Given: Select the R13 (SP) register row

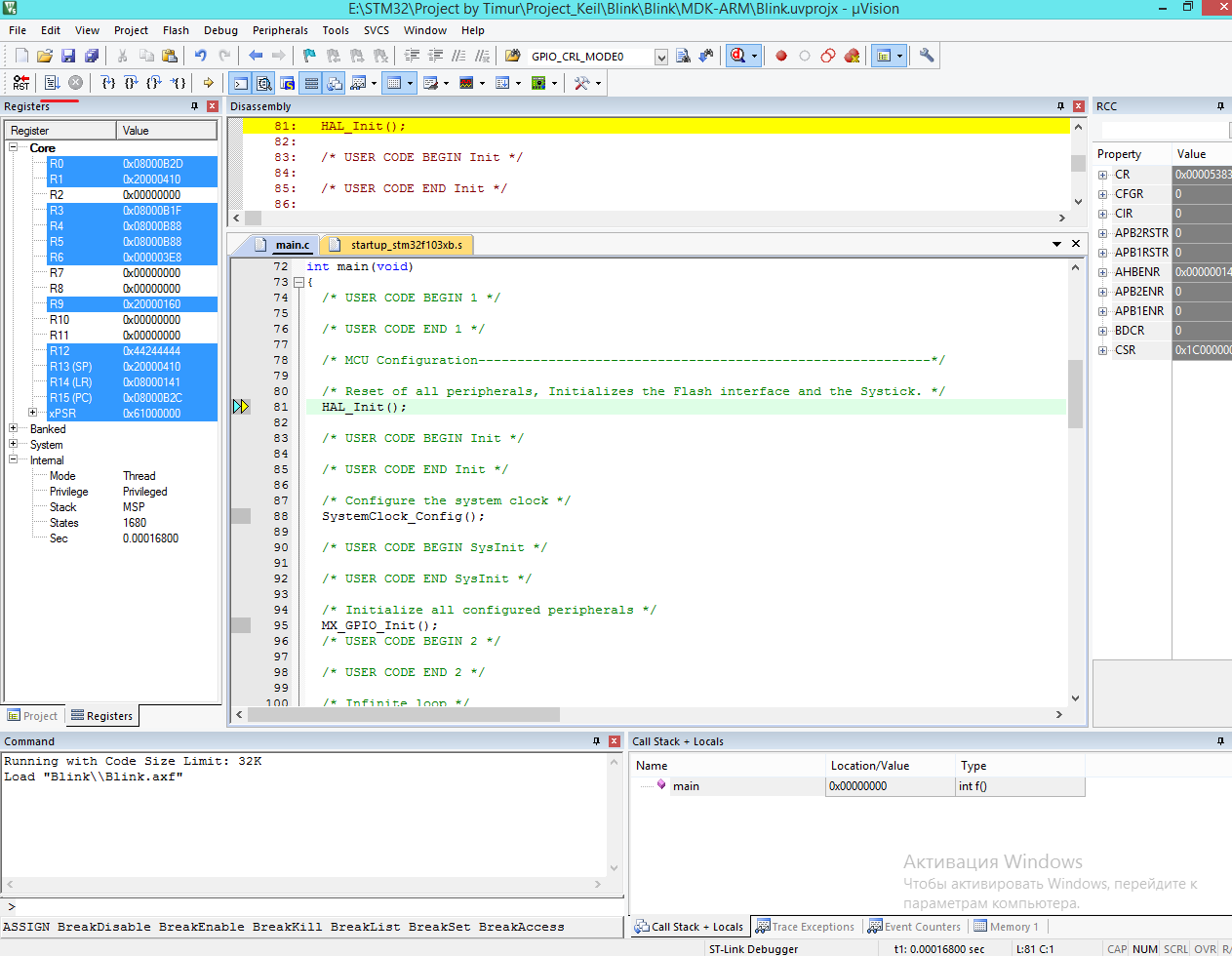Looking at the screenshot, I should pos(132,366).
